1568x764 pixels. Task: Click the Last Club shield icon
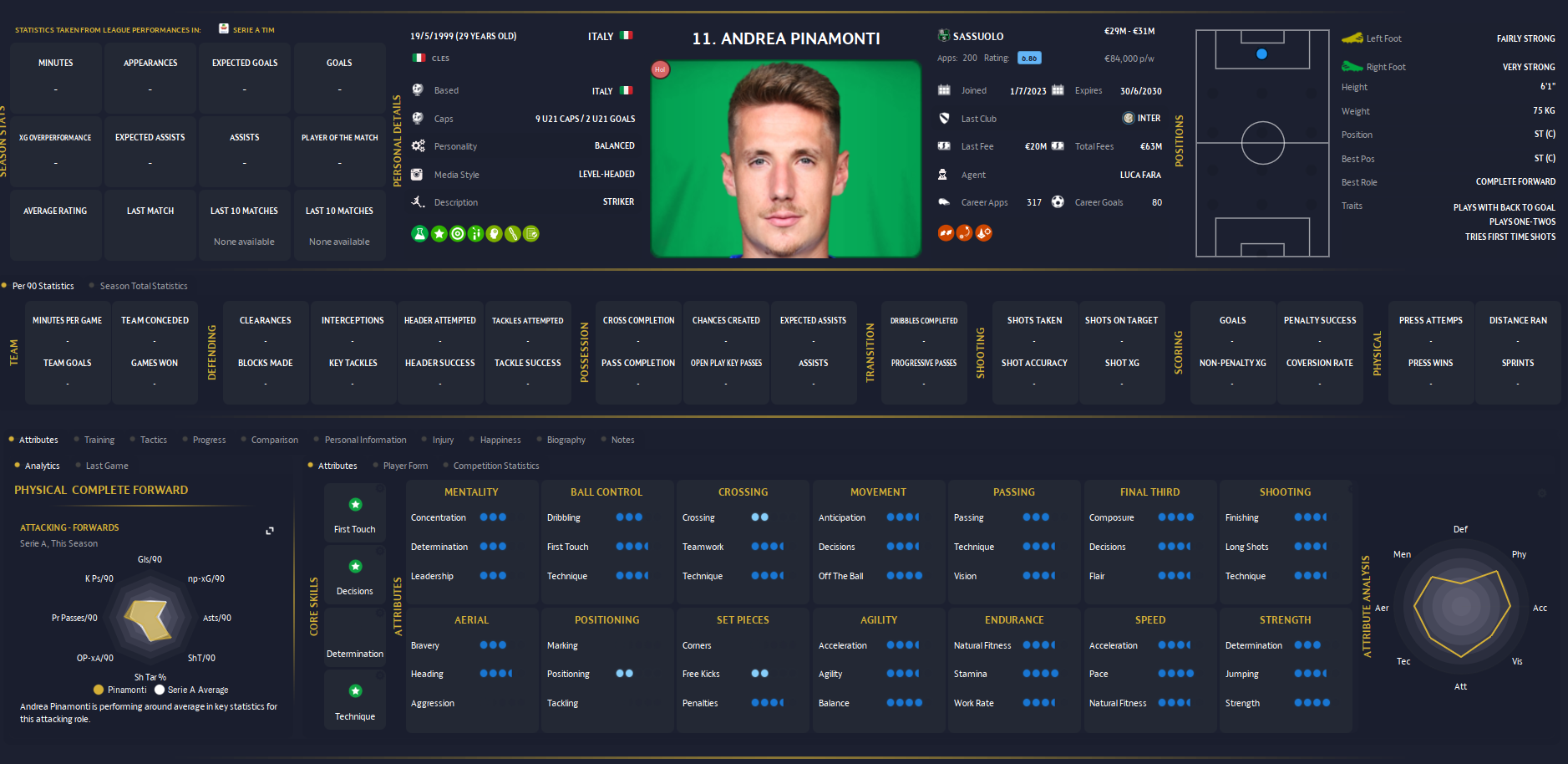944,118
